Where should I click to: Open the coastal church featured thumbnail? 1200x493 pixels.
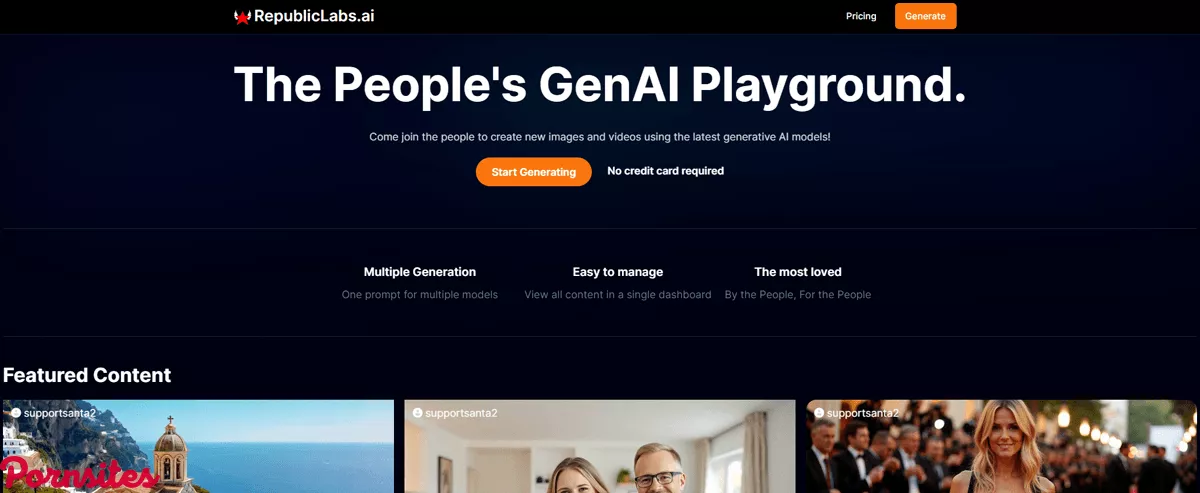[198, 447]
